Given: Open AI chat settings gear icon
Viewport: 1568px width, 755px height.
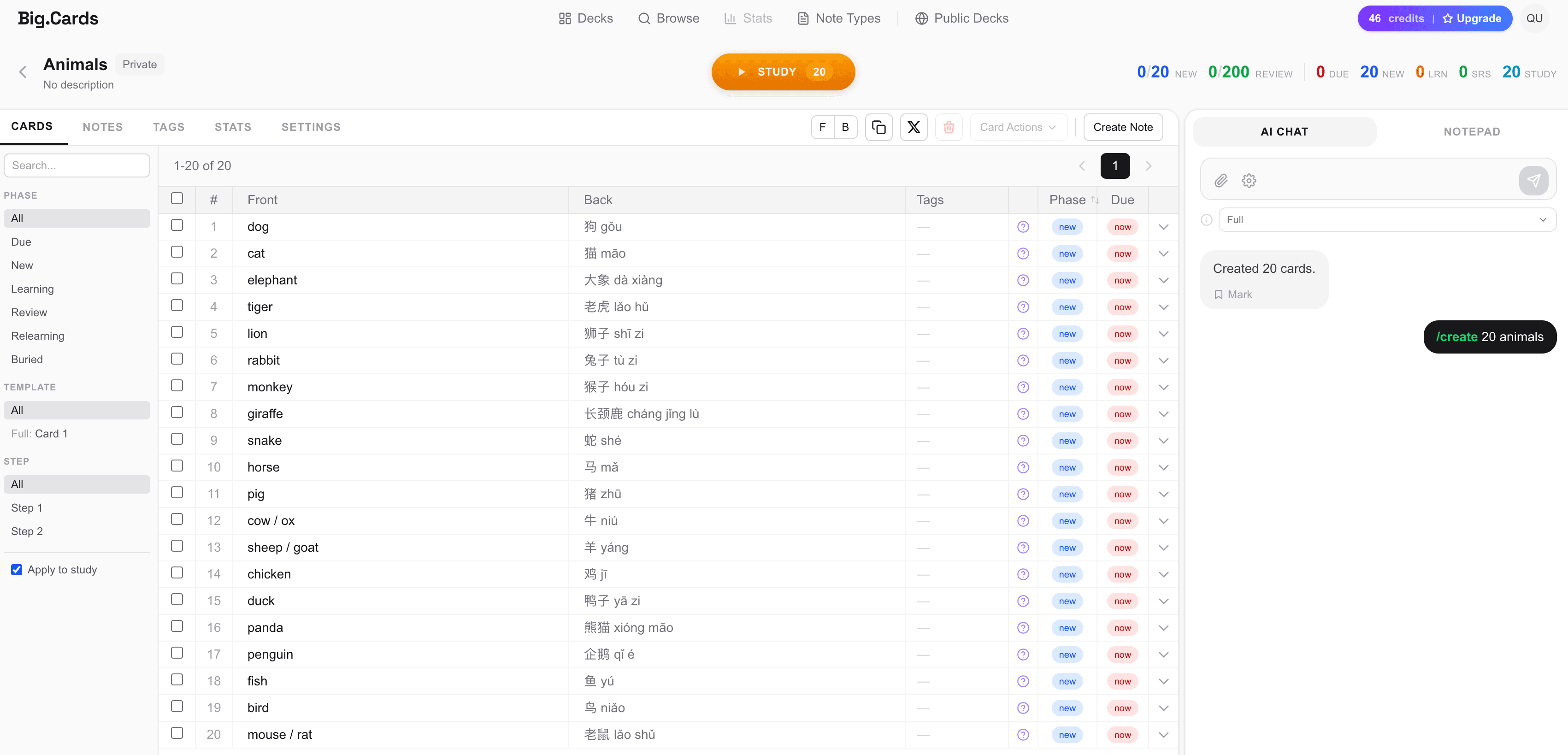Looking at the screenshot, I should point(1249,181).
